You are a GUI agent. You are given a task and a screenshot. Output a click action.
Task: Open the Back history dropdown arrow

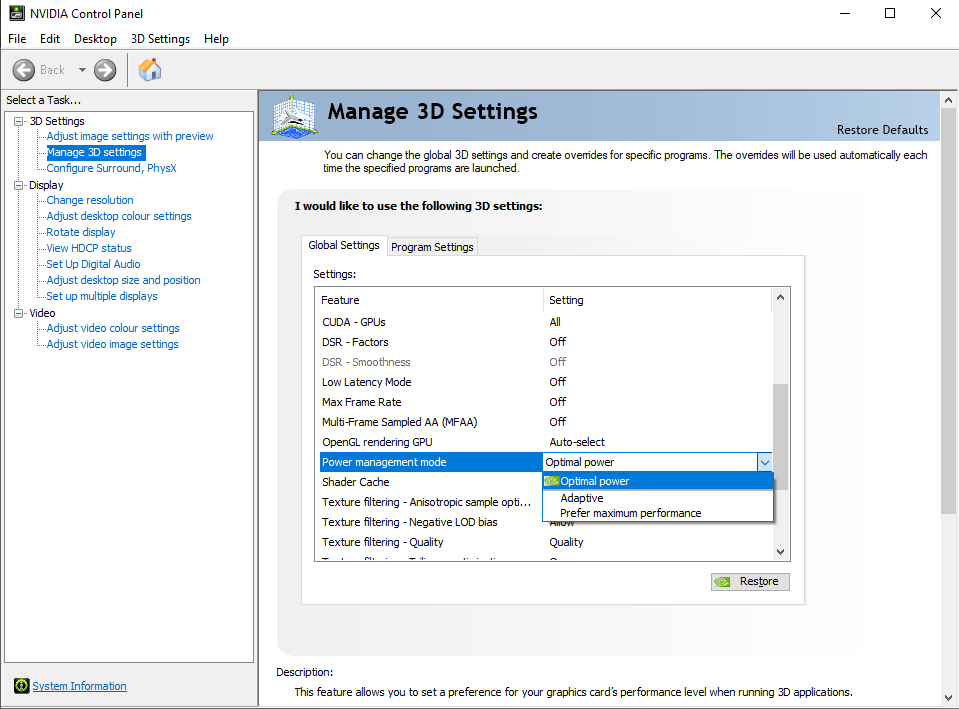(x=82, y=70)
